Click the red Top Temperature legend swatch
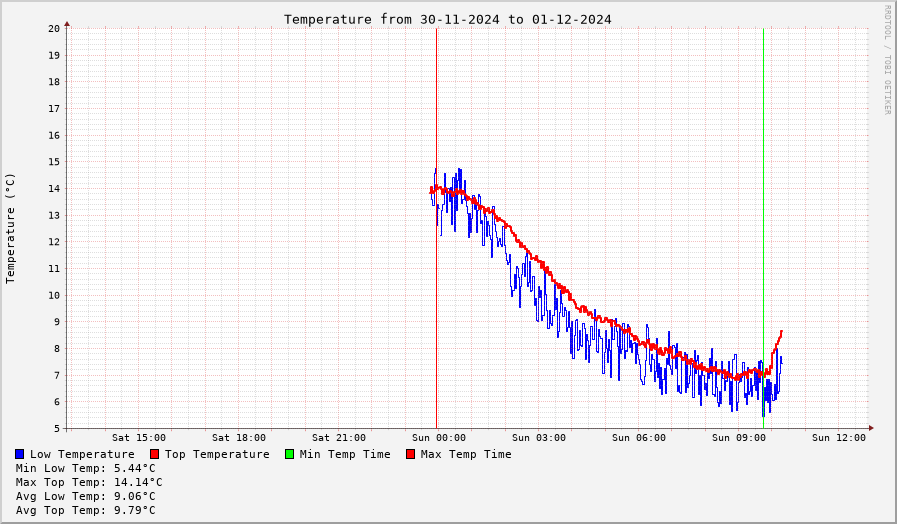The image size is (897, 524). (x=154, y=454)
